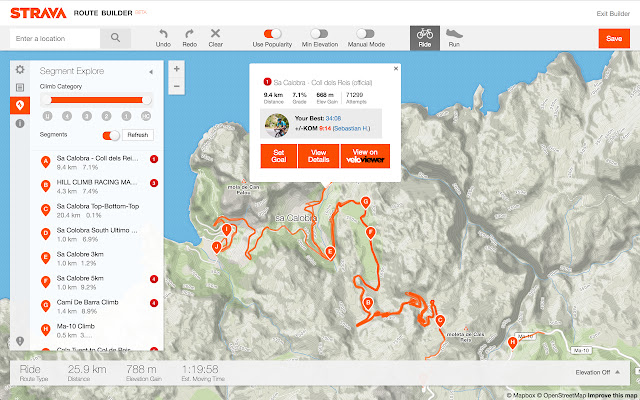Undo the last route change

click(x=163, y=38)
